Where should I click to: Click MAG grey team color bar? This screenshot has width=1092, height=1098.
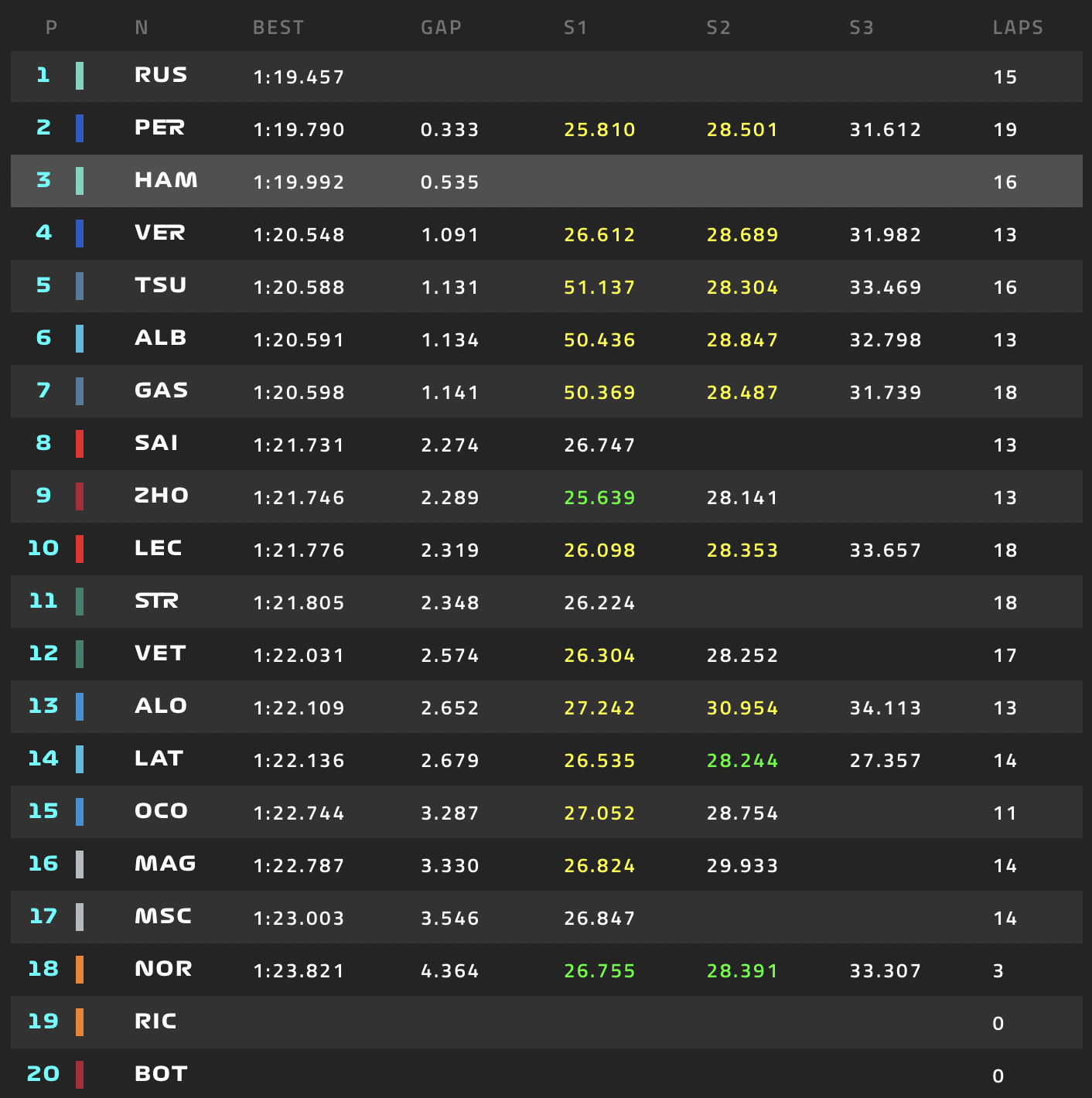click(80, 864)
